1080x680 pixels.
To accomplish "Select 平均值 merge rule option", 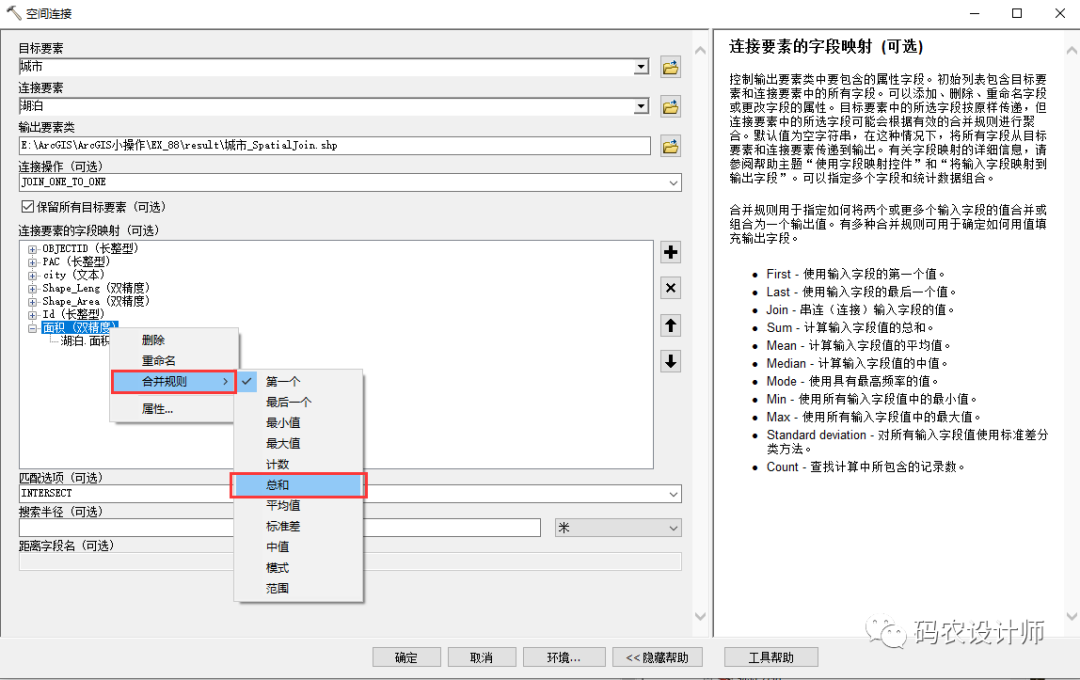I will click(x=282, y=506).
